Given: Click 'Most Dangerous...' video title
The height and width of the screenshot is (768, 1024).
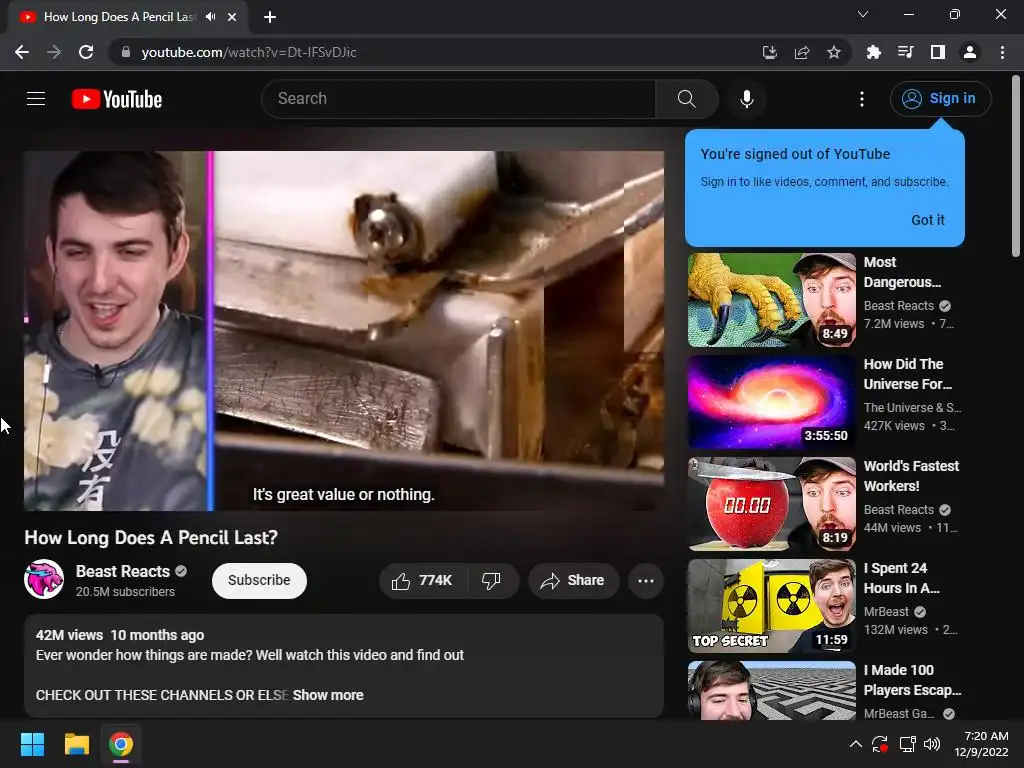Looking at the screenshot, I should (902, 272).
